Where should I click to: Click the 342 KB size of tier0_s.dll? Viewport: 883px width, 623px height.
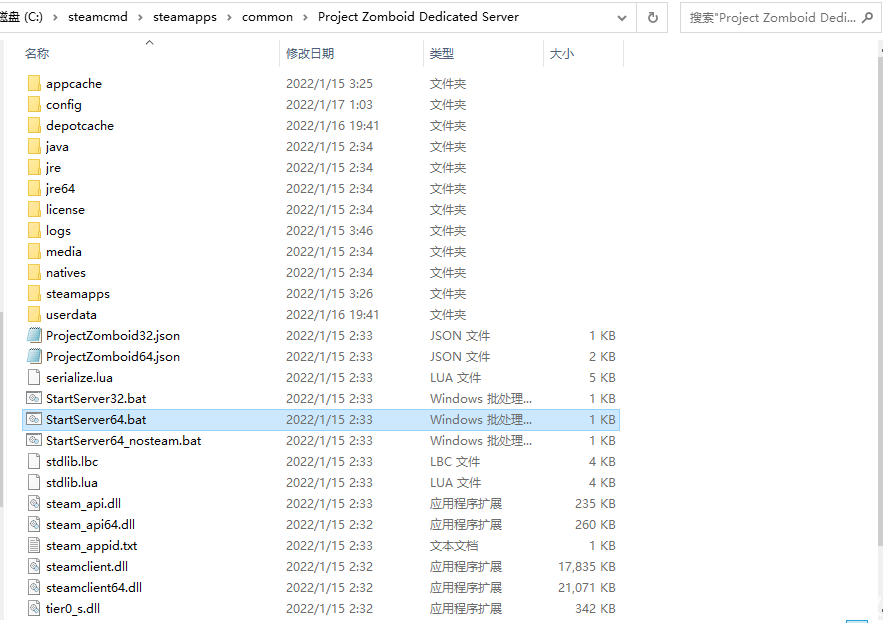pos(595,608)
